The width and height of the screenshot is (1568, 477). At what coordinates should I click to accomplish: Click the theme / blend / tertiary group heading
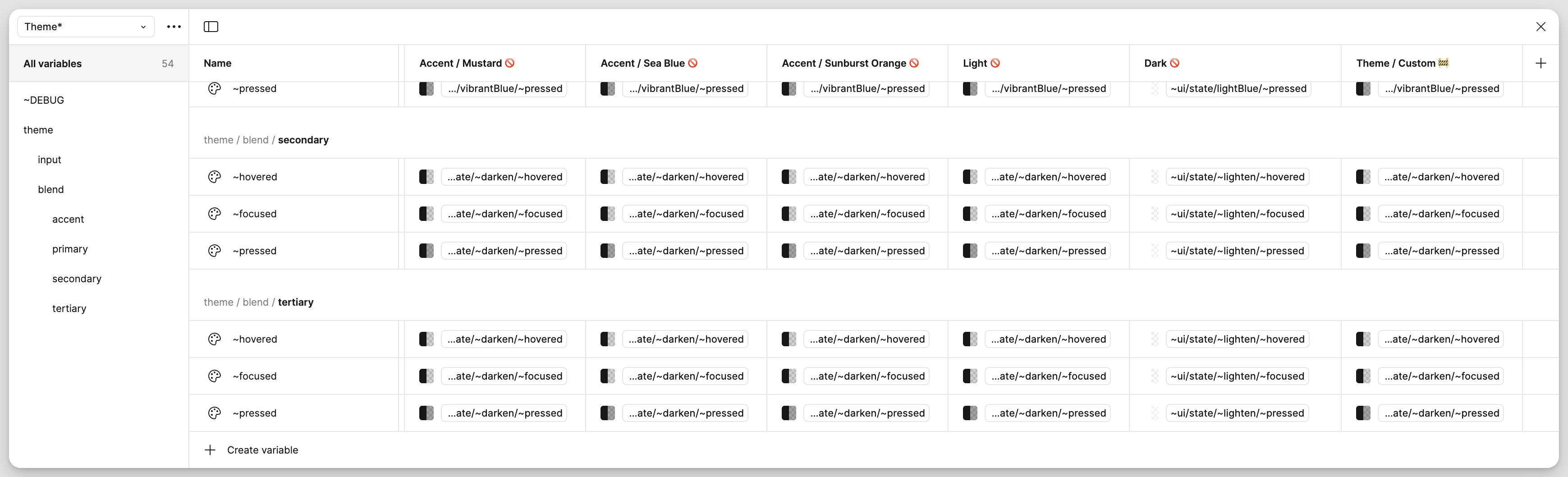[x=259, y=303]
